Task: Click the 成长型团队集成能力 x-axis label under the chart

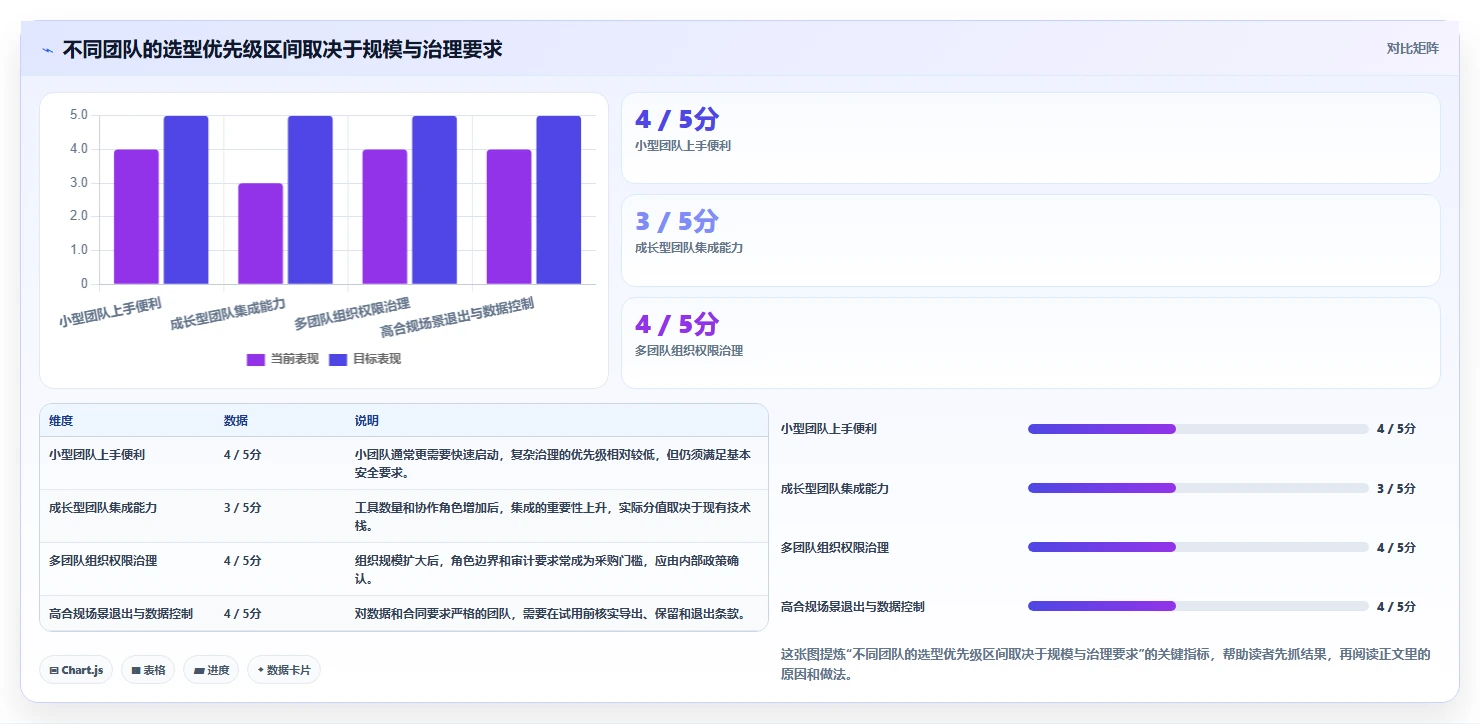Action: 228,313
